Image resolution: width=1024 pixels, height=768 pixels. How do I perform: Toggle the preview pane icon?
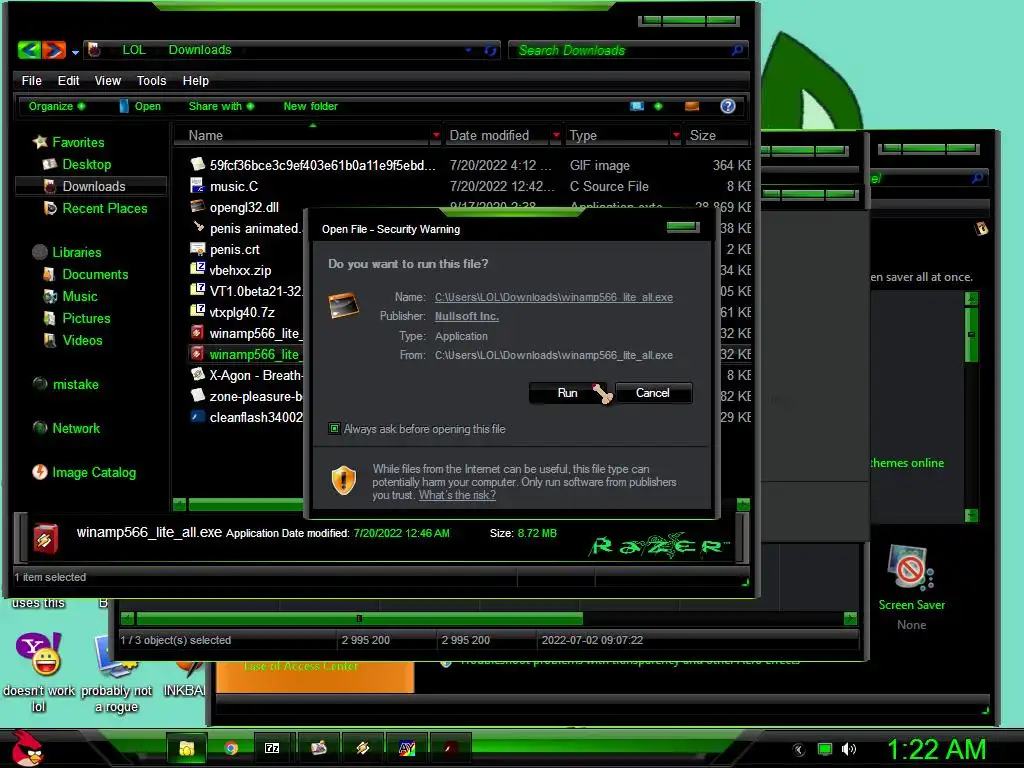coord(692,106)
